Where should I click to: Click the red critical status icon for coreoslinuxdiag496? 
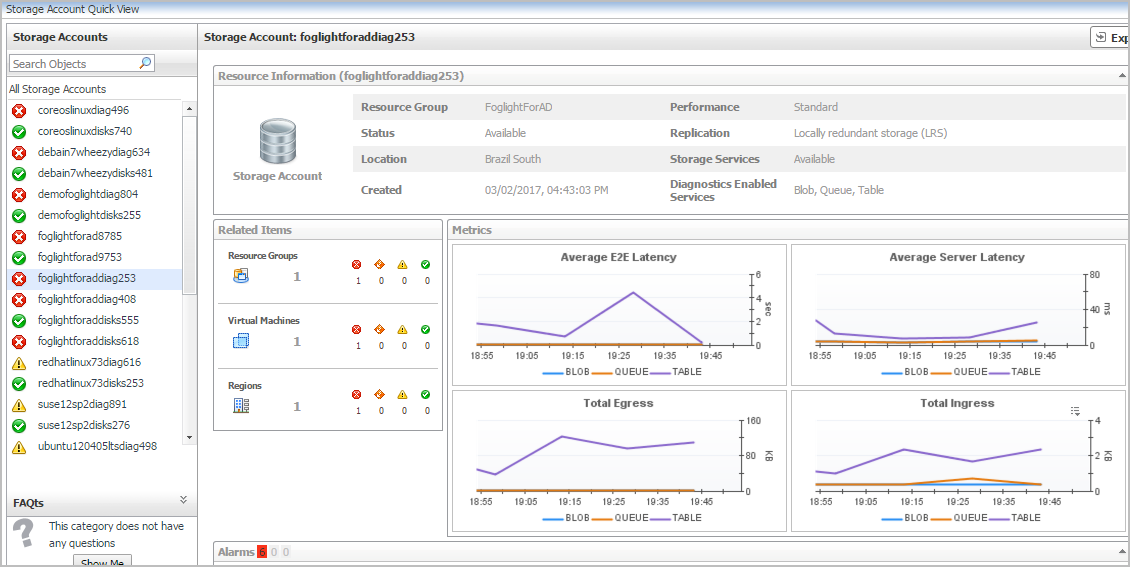click(18, 110)
